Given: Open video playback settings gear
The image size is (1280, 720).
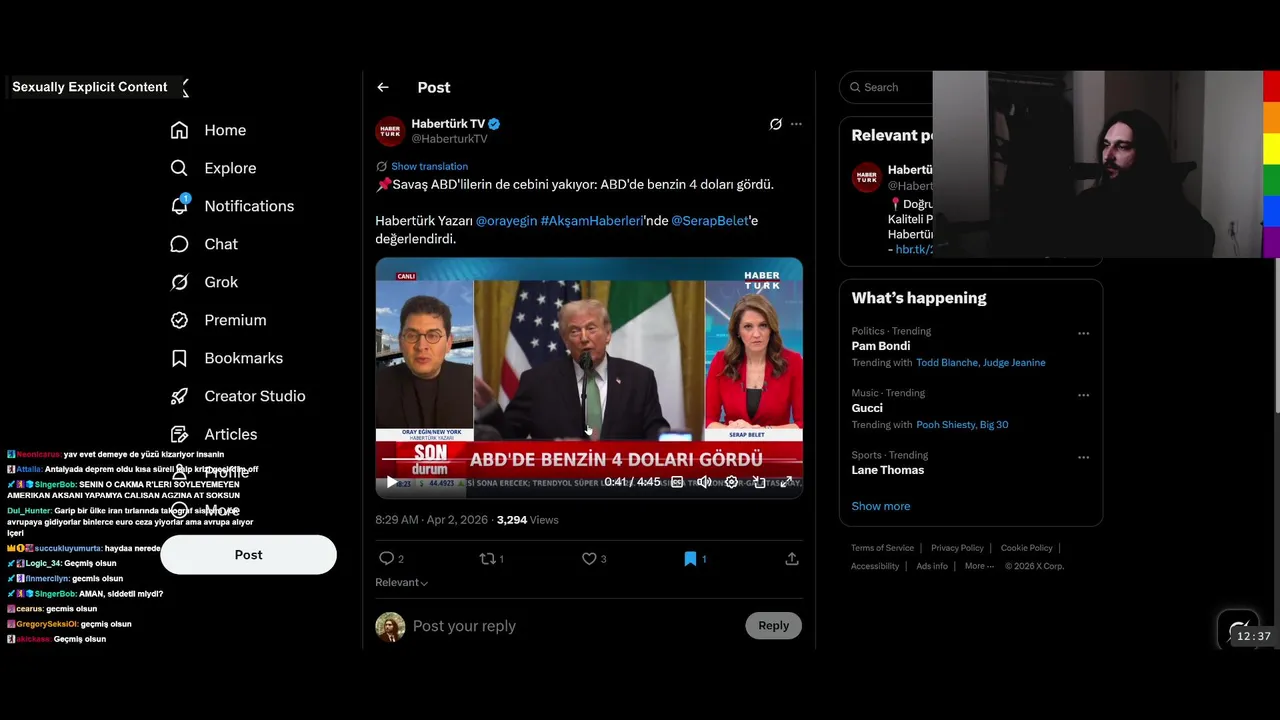Looking at the screenshot, I should 732,482.
